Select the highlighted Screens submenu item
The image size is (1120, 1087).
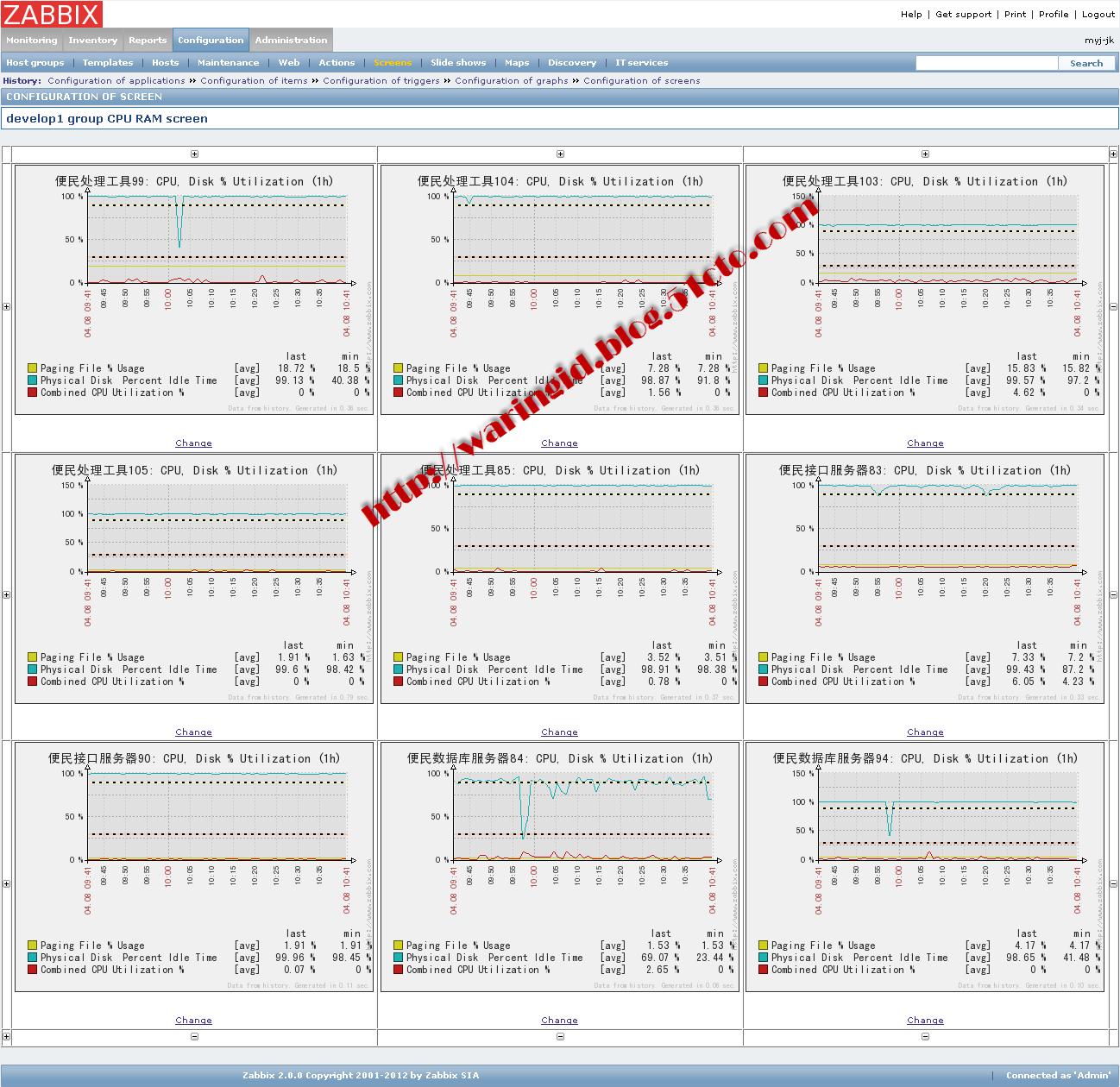click(x=393, y=63)
